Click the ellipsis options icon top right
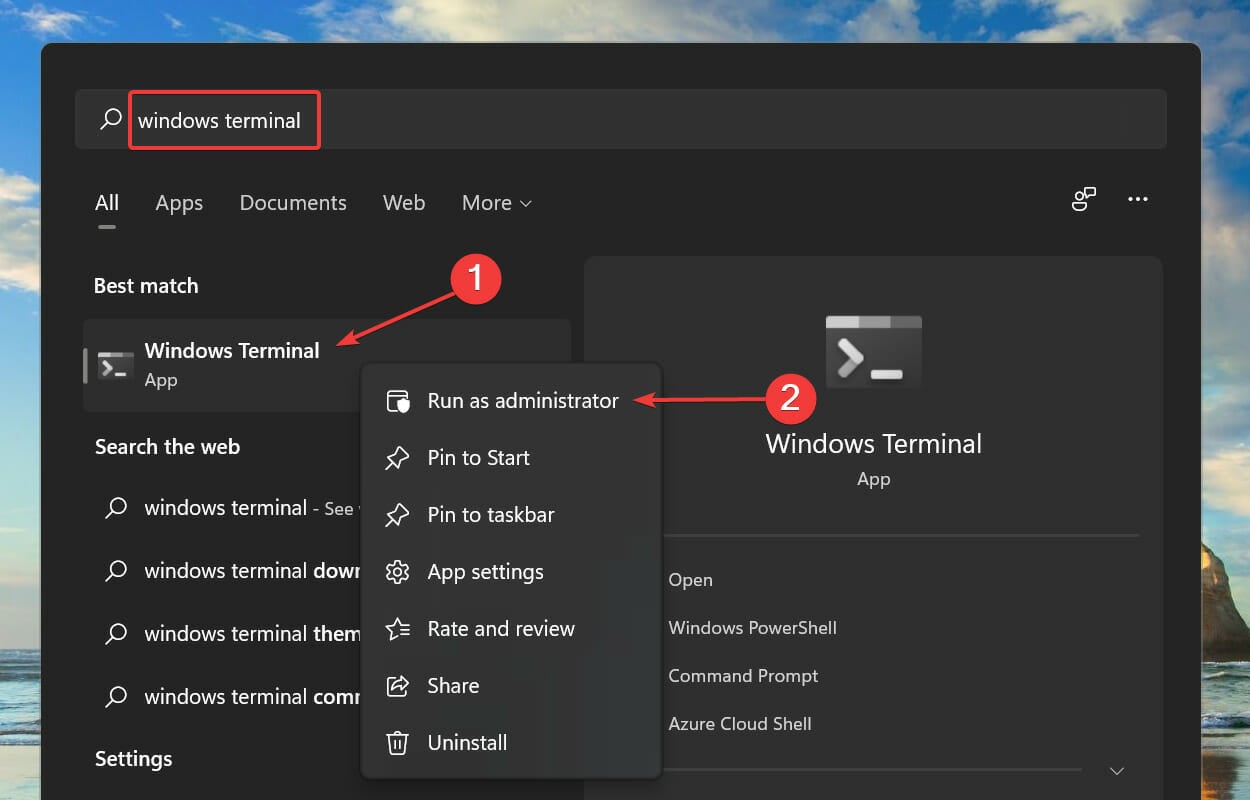This screenshot has width=1250, height=800. click(1137, 200)
